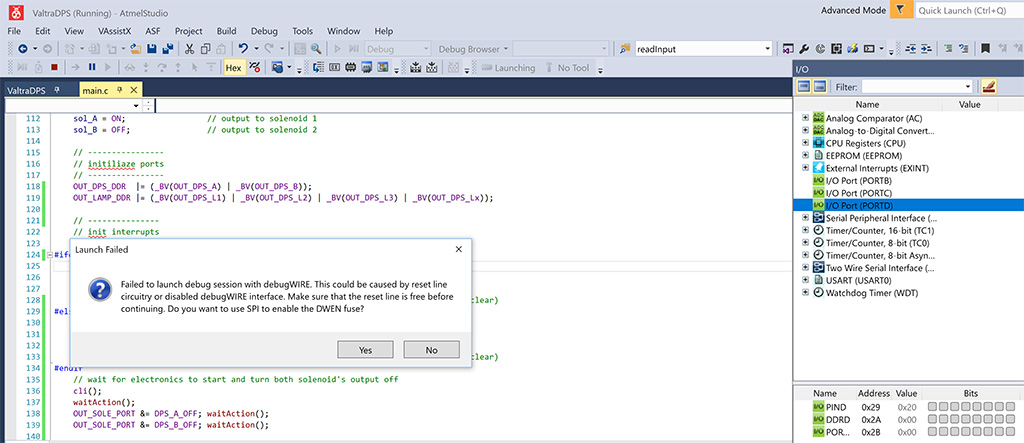1024x443 pixels.
Task: Click the No Tool button
Action: 567,67
